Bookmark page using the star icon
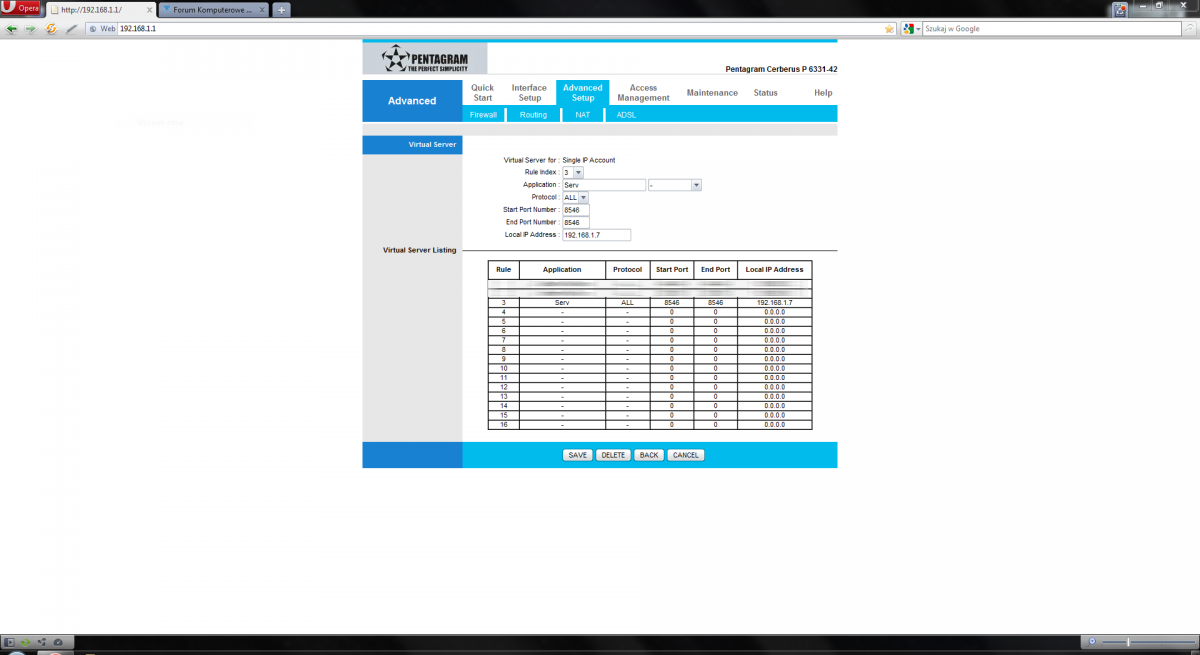 (889, 29)
